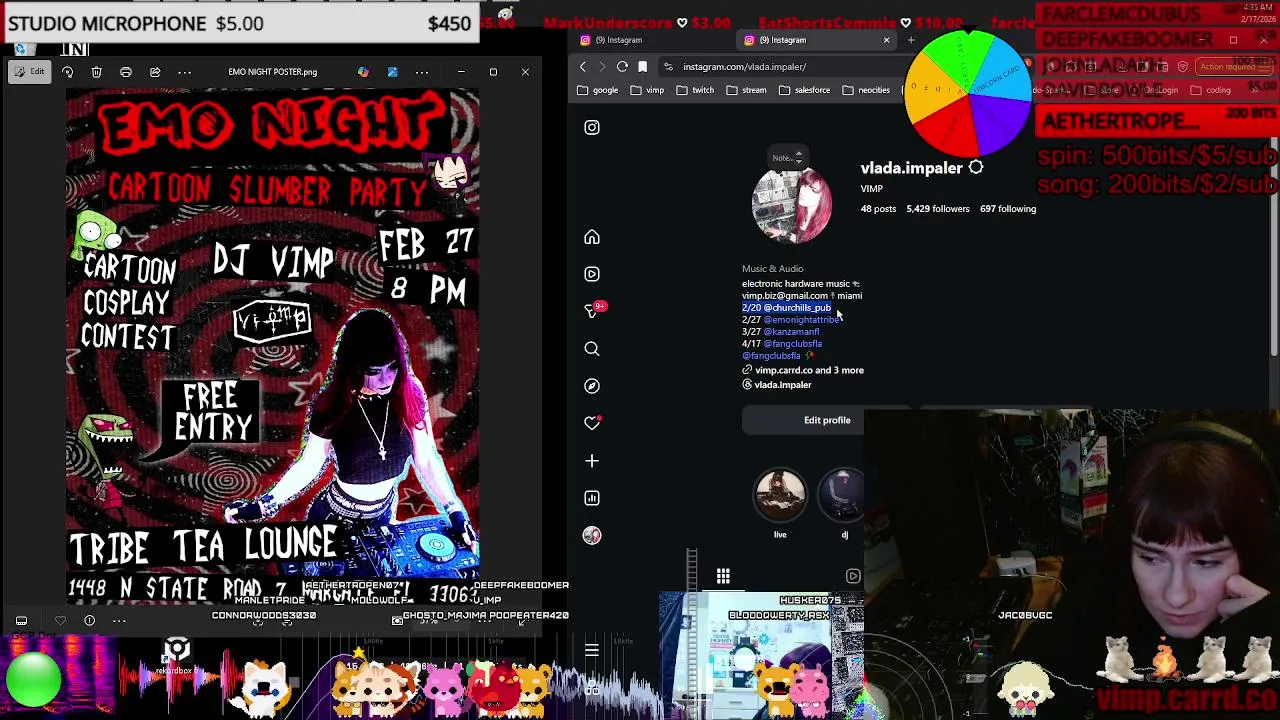Open Instagram Dashboard chart icon
The width and height of the screenshot is (1280, 720).
coord(592,498)
